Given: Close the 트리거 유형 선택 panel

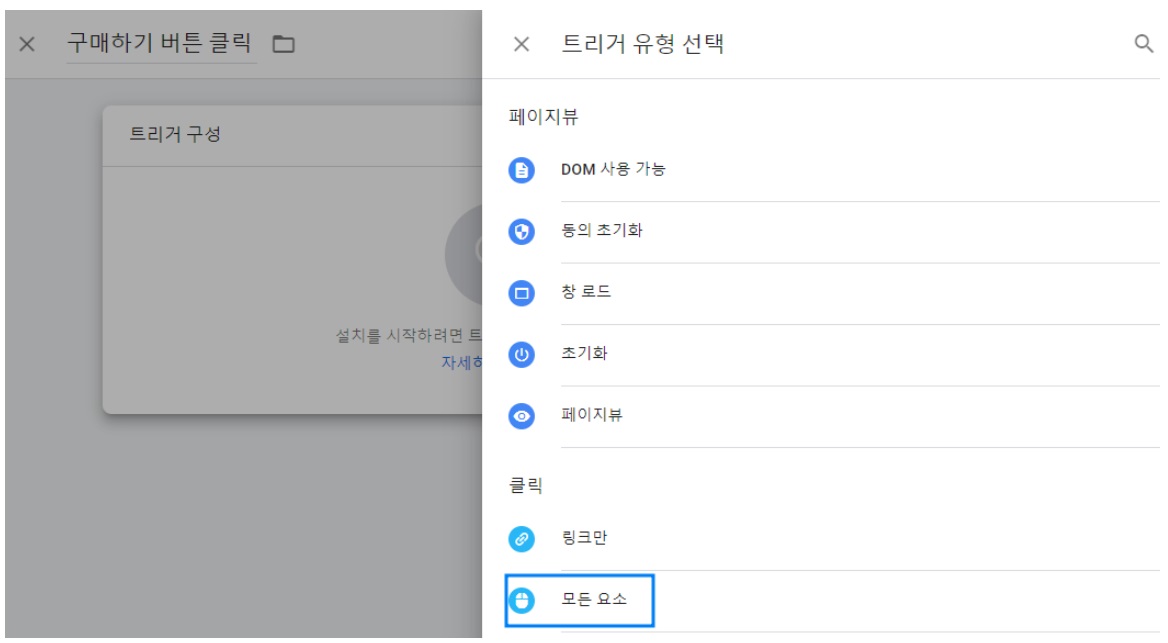Looking at the screenshot, I should [521, 44].
